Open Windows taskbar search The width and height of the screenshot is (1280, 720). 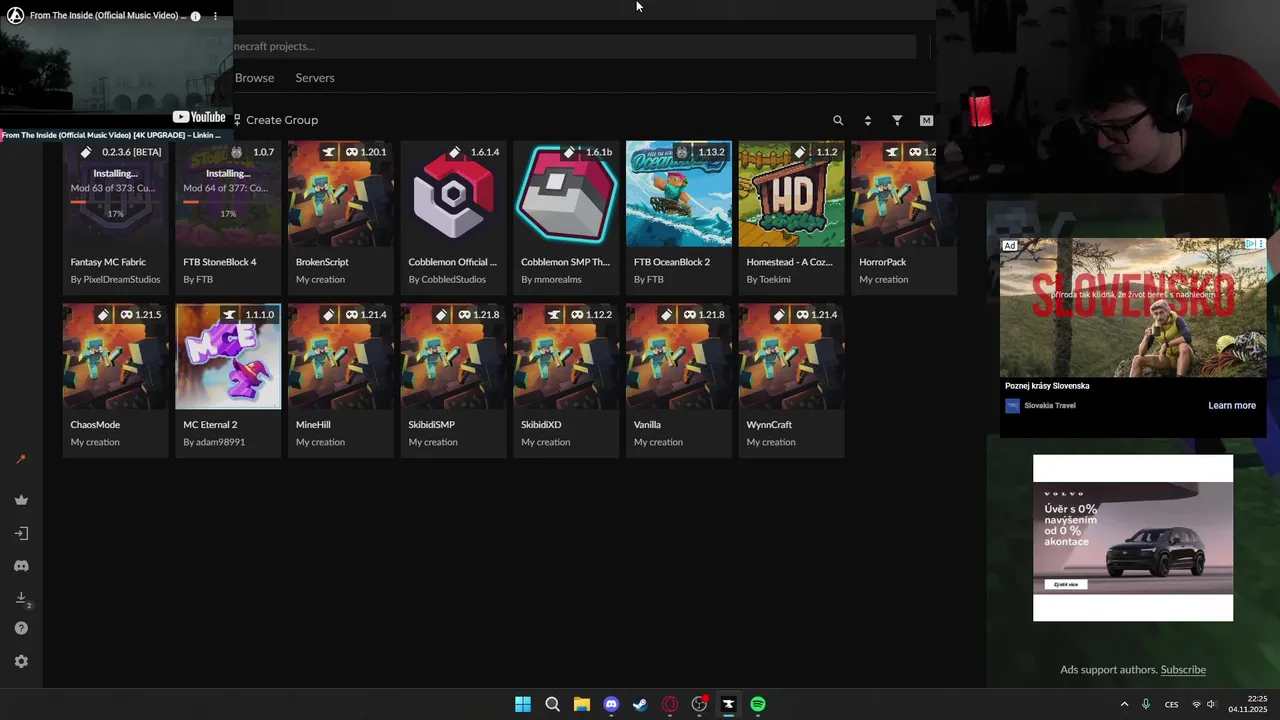tap(552, 704)
